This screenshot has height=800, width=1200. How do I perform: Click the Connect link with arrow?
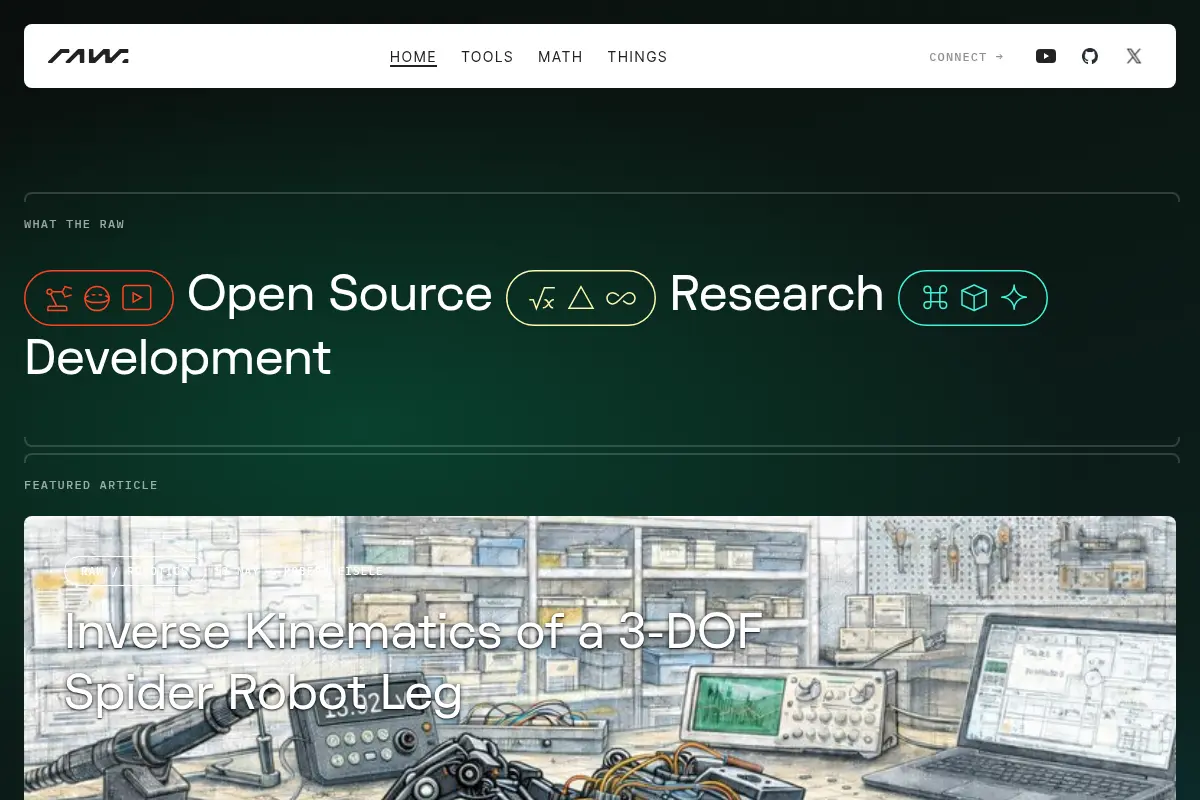click(x=966, y=57)
